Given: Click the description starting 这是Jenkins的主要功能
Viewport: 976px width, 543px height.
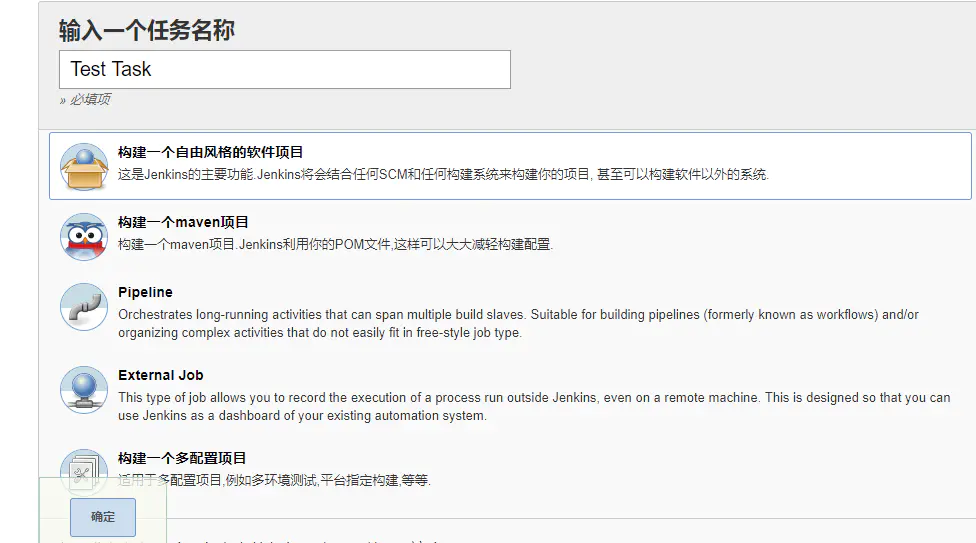Looking at the screenshot, I should pyautogui.click(x=443, y=174).
